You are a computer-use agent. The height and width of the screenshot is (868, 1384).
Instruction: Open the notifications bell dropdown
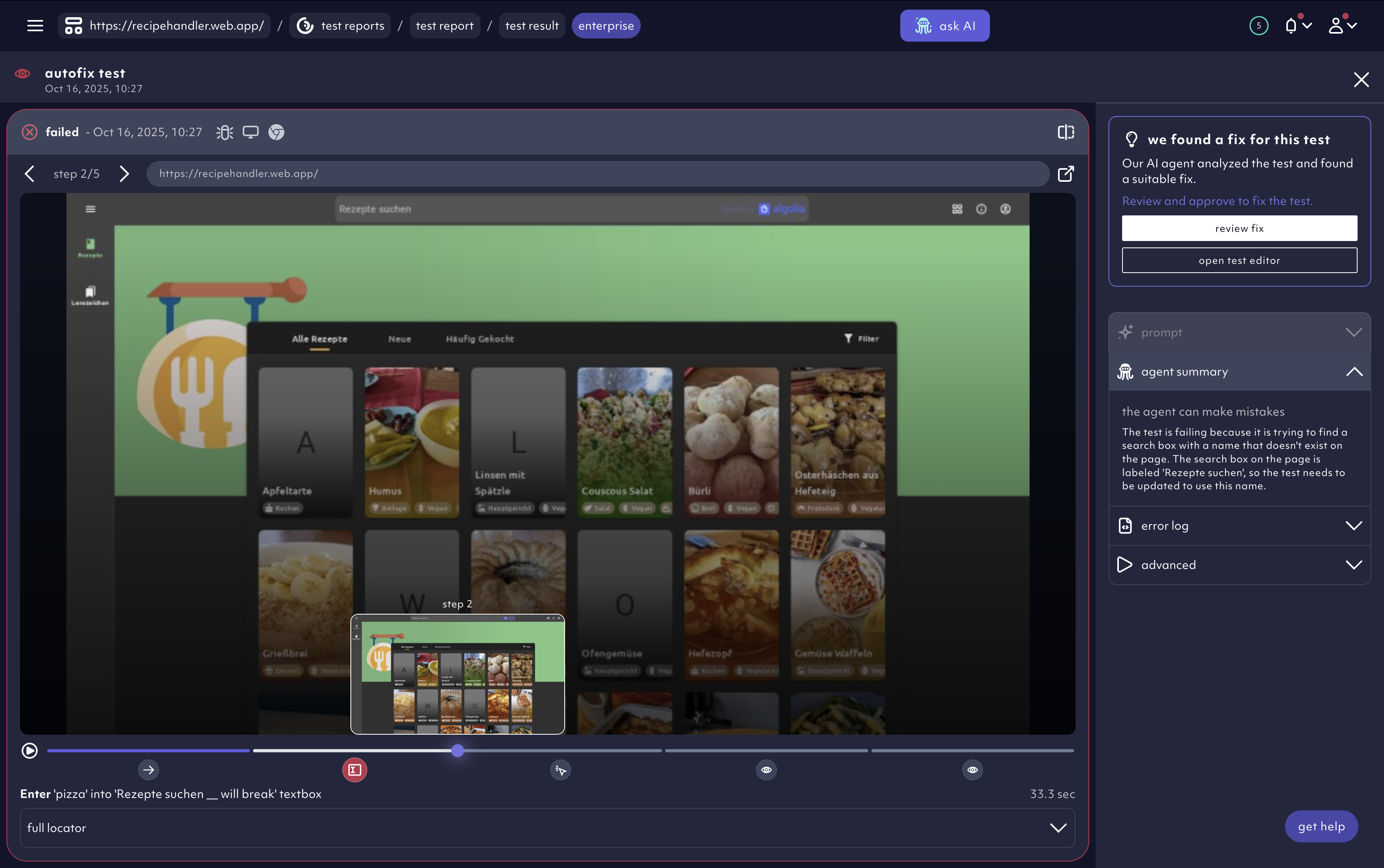click(1297, 26)
